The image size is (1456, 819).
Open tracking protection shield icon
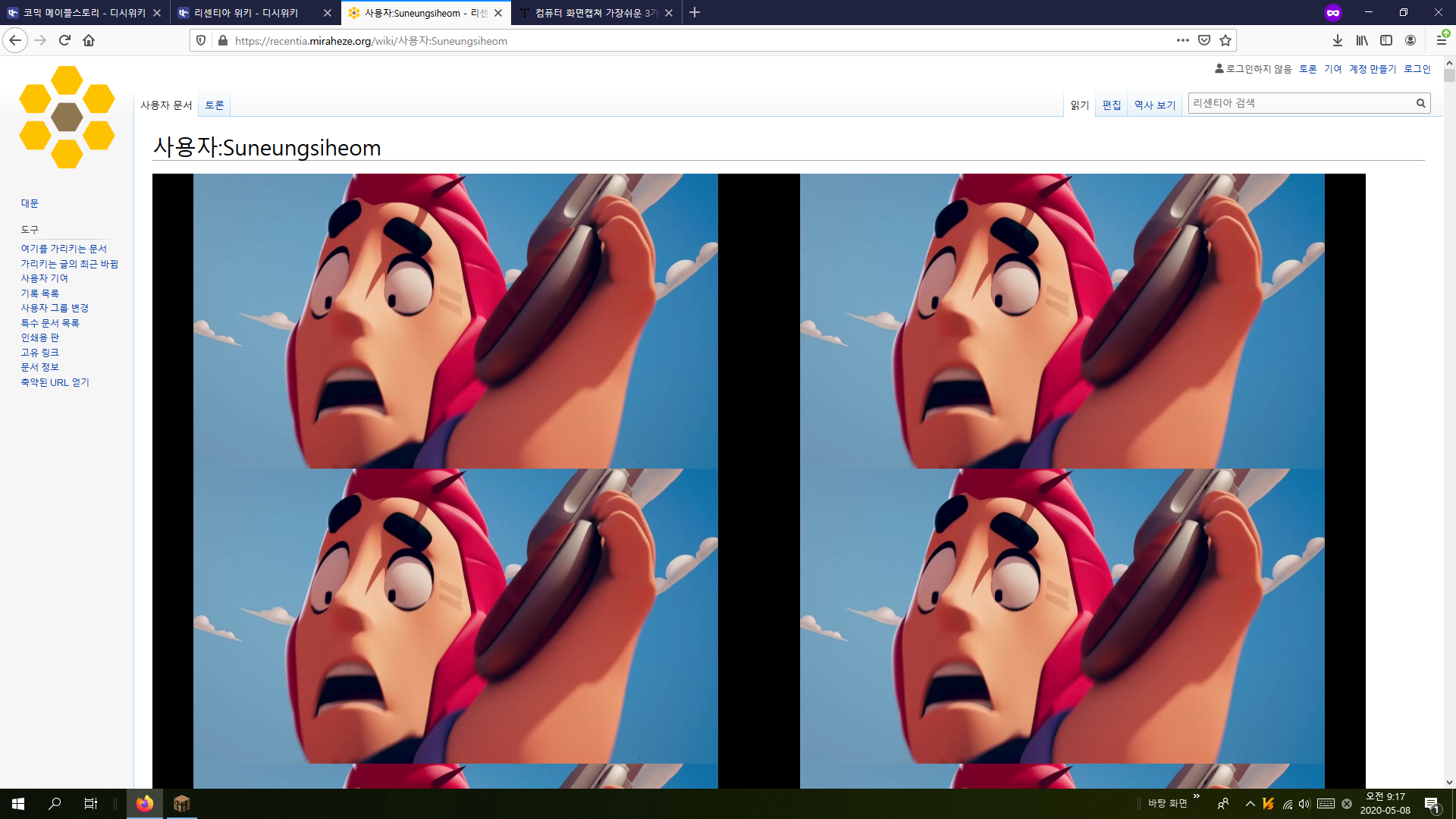[x=201, y=40]
